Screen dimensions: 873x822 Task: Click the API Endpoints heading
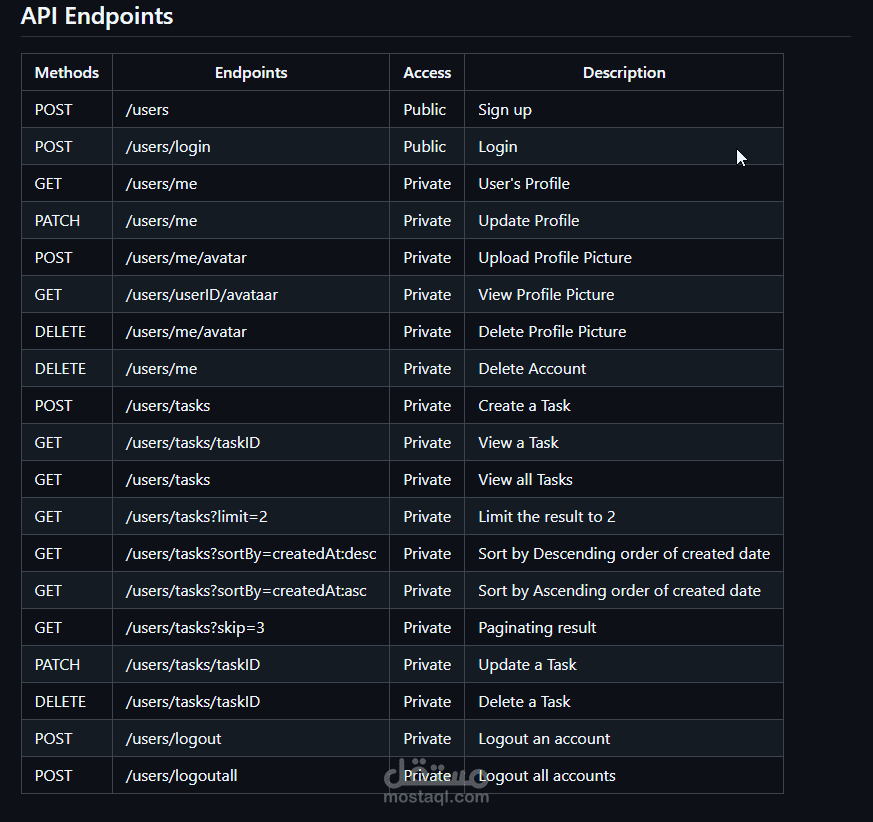[x=97, y=17]
